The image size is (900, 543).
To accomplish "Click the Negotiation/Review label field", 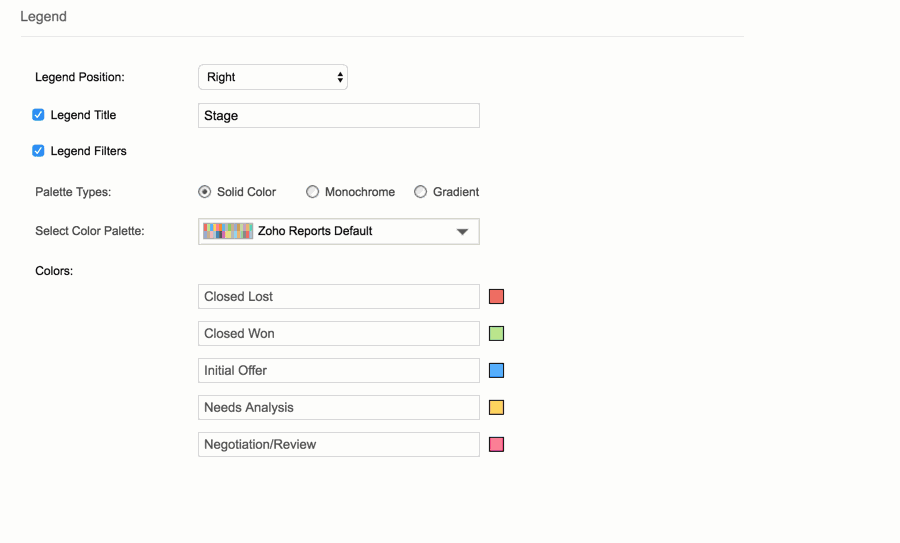I will coord(338,445).
